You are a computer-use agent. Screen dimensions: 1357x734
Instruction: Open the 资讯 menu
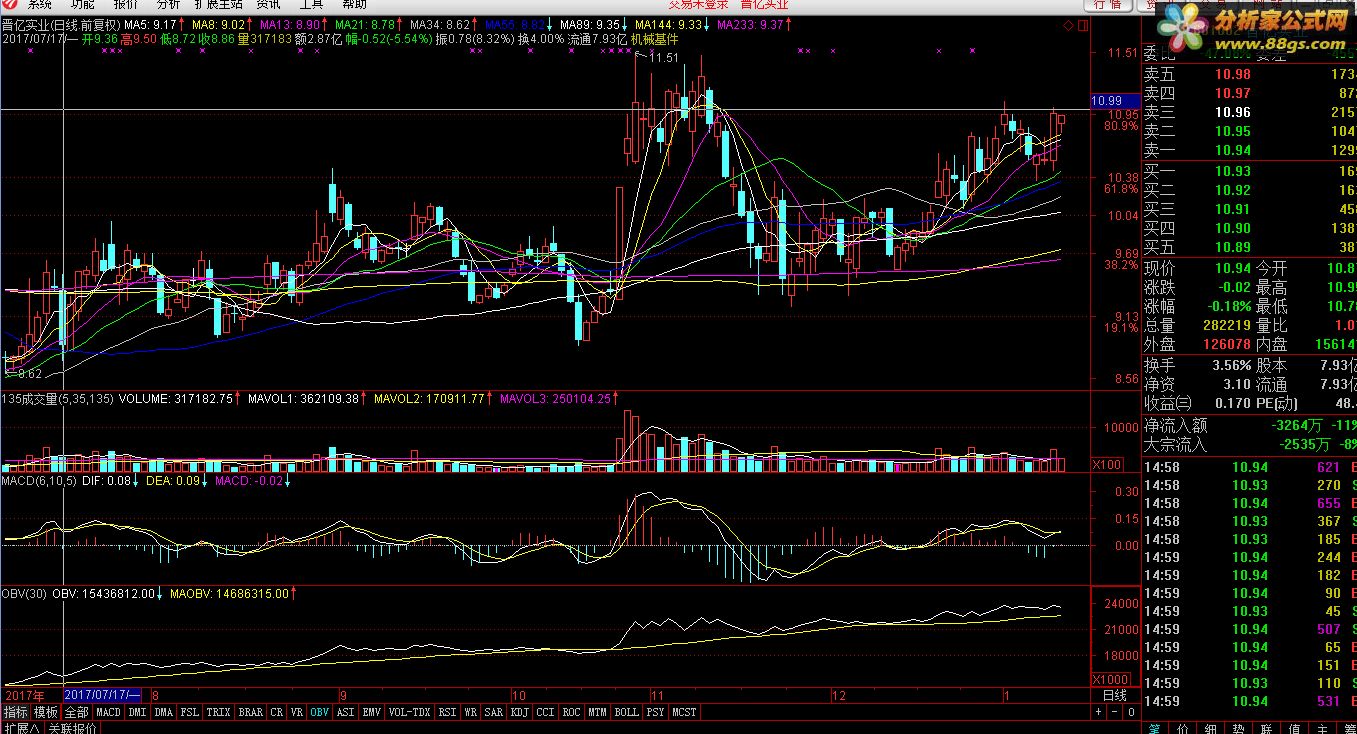[x=268, y=4]
